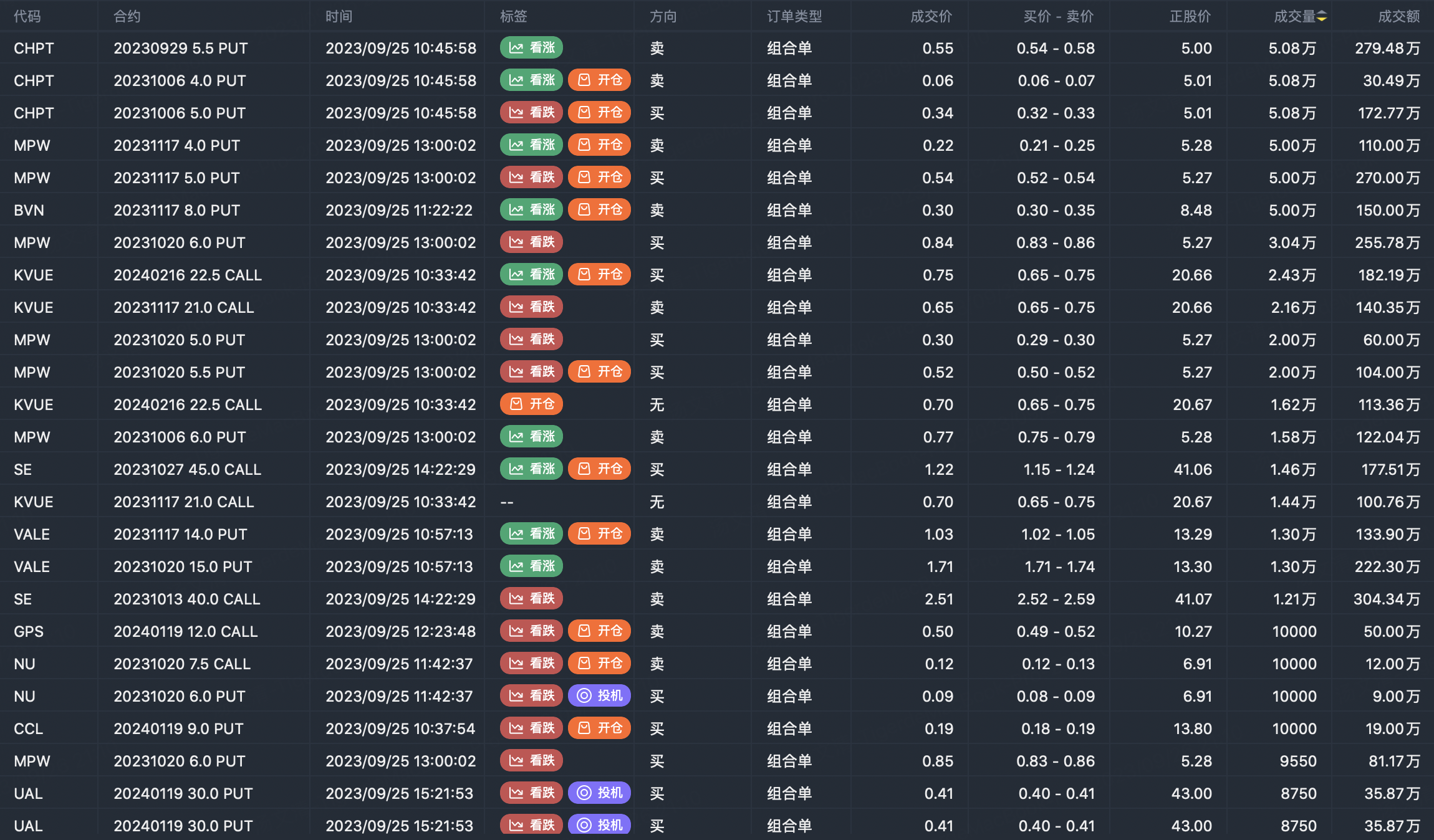Click the 看涨 tag on CHPT 5.5 PUT row
This screenshot has width=1434, height=840.
click(x=531, y=48)
